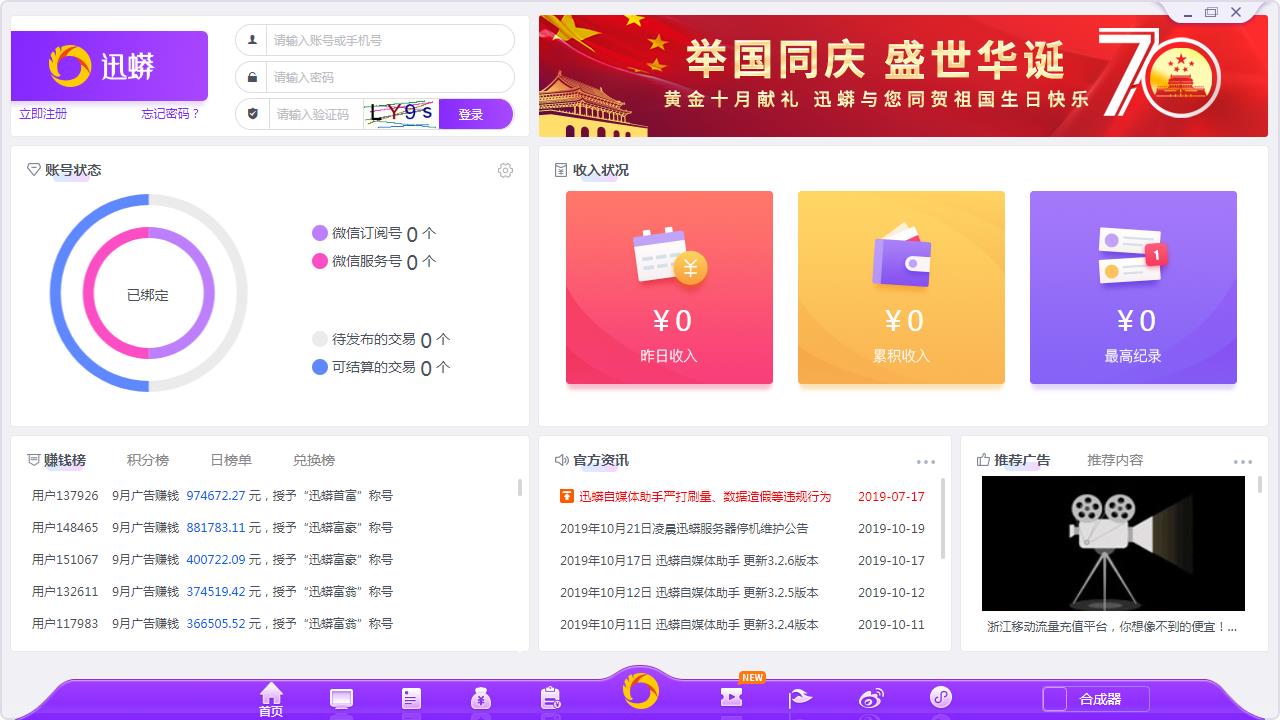This screenshot has width=1280, height=720.
Task: Click the 官方资讯 speaker icon
Action: click(x=562, y=461)
